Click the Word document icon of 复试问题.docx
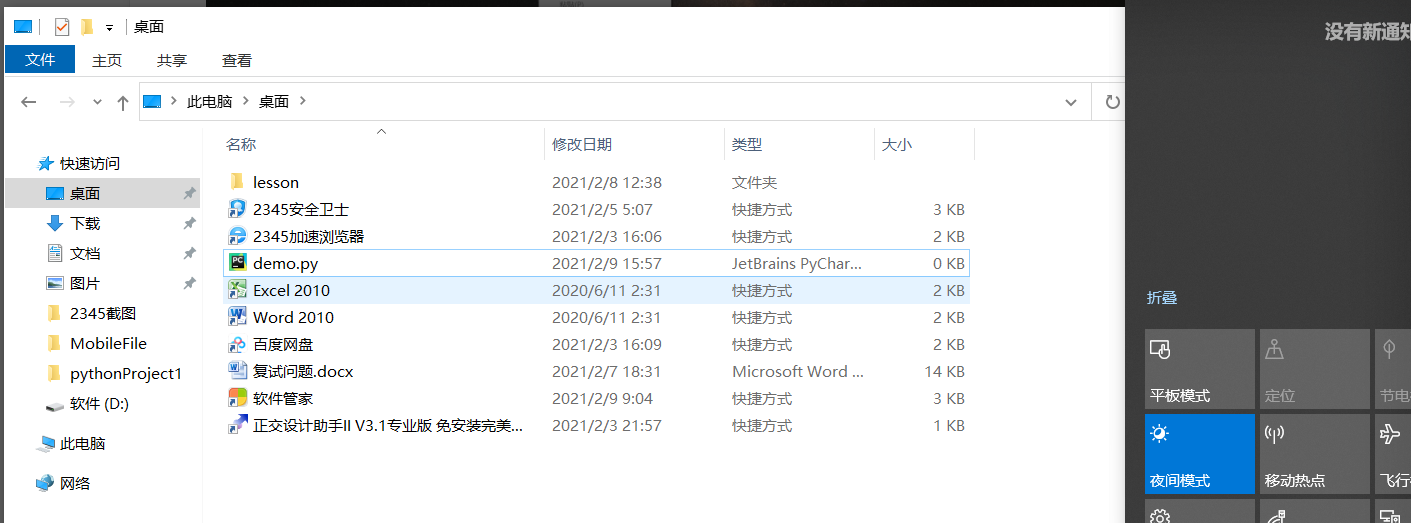The height and width of the screenshot is (523, 1411). tap(237, 371)
